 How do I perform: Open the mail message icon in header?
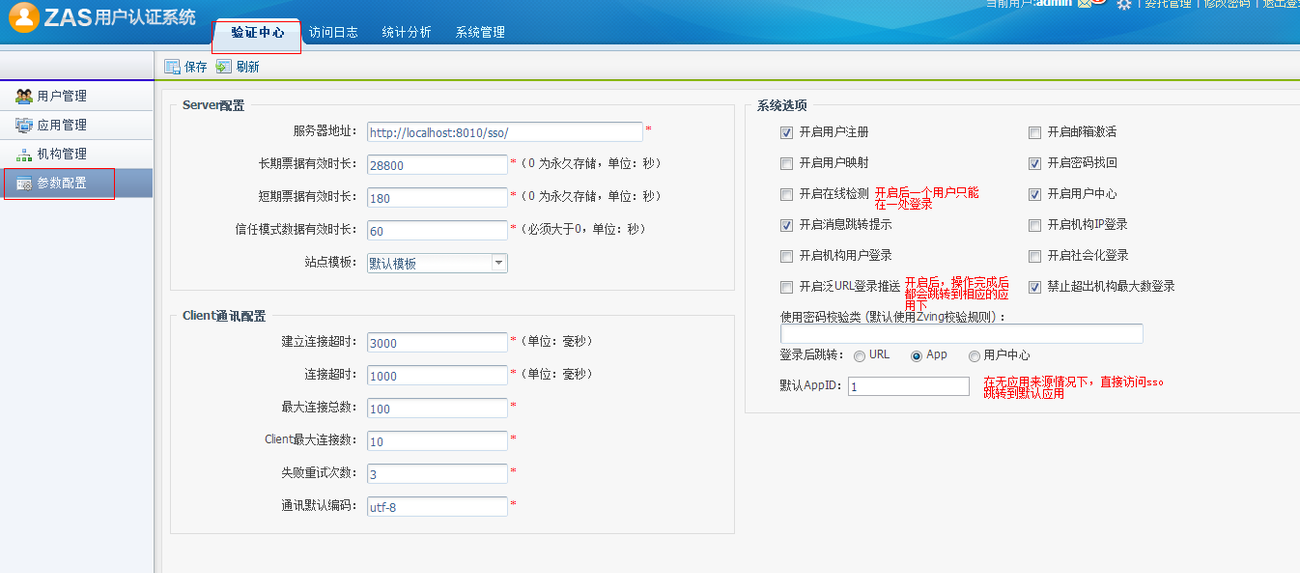click(x=1084, y=4)
